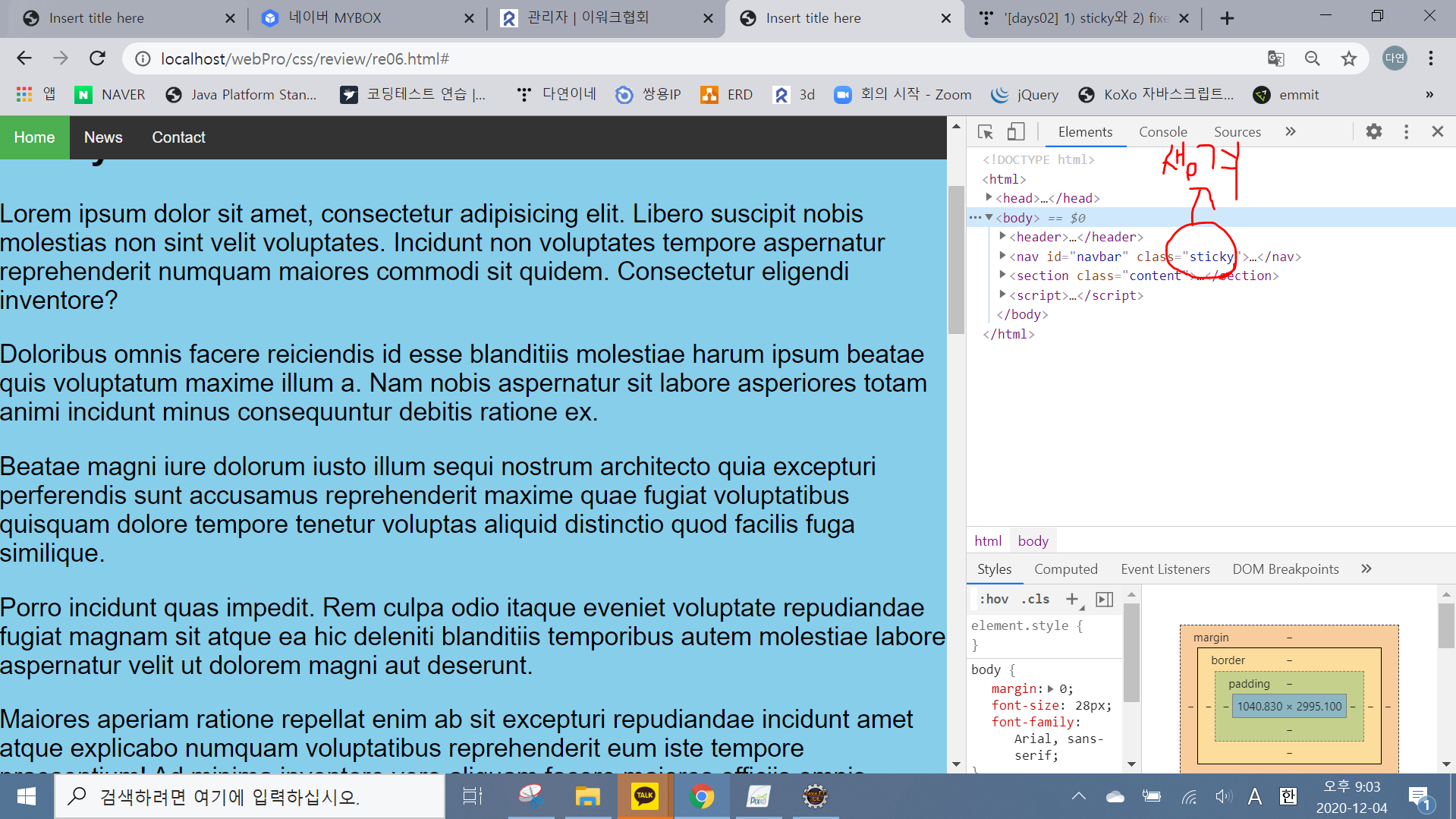Switch to the Computed styles tab

click(1065, 569)
